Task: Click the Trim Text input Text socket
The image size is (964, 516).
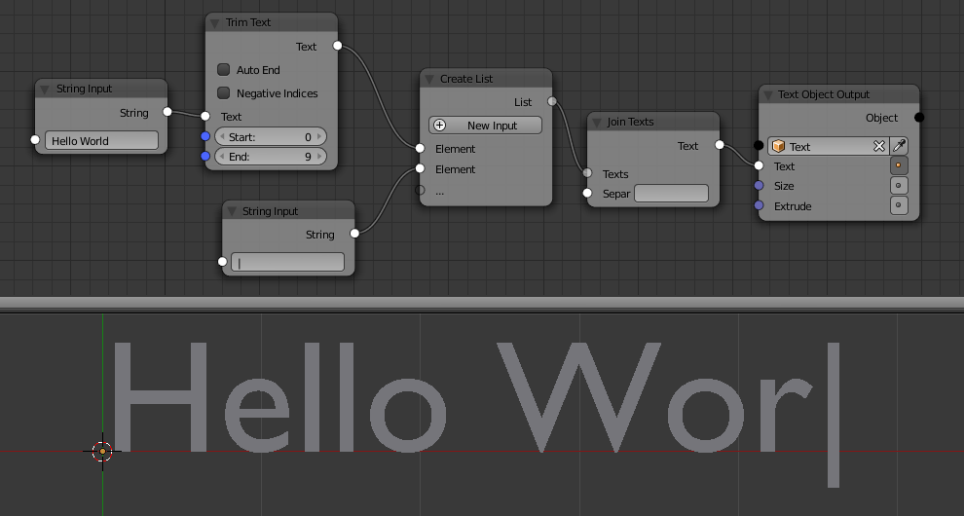Action: pos(205,116)
